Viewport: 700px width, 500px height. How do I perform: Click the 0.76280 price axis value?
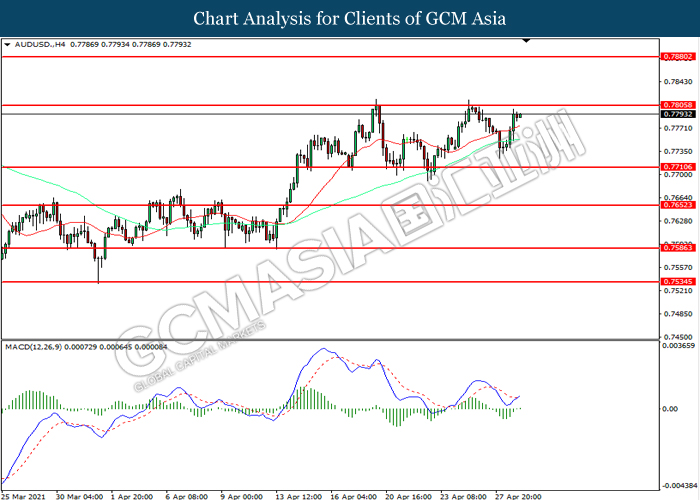point(678,221)
